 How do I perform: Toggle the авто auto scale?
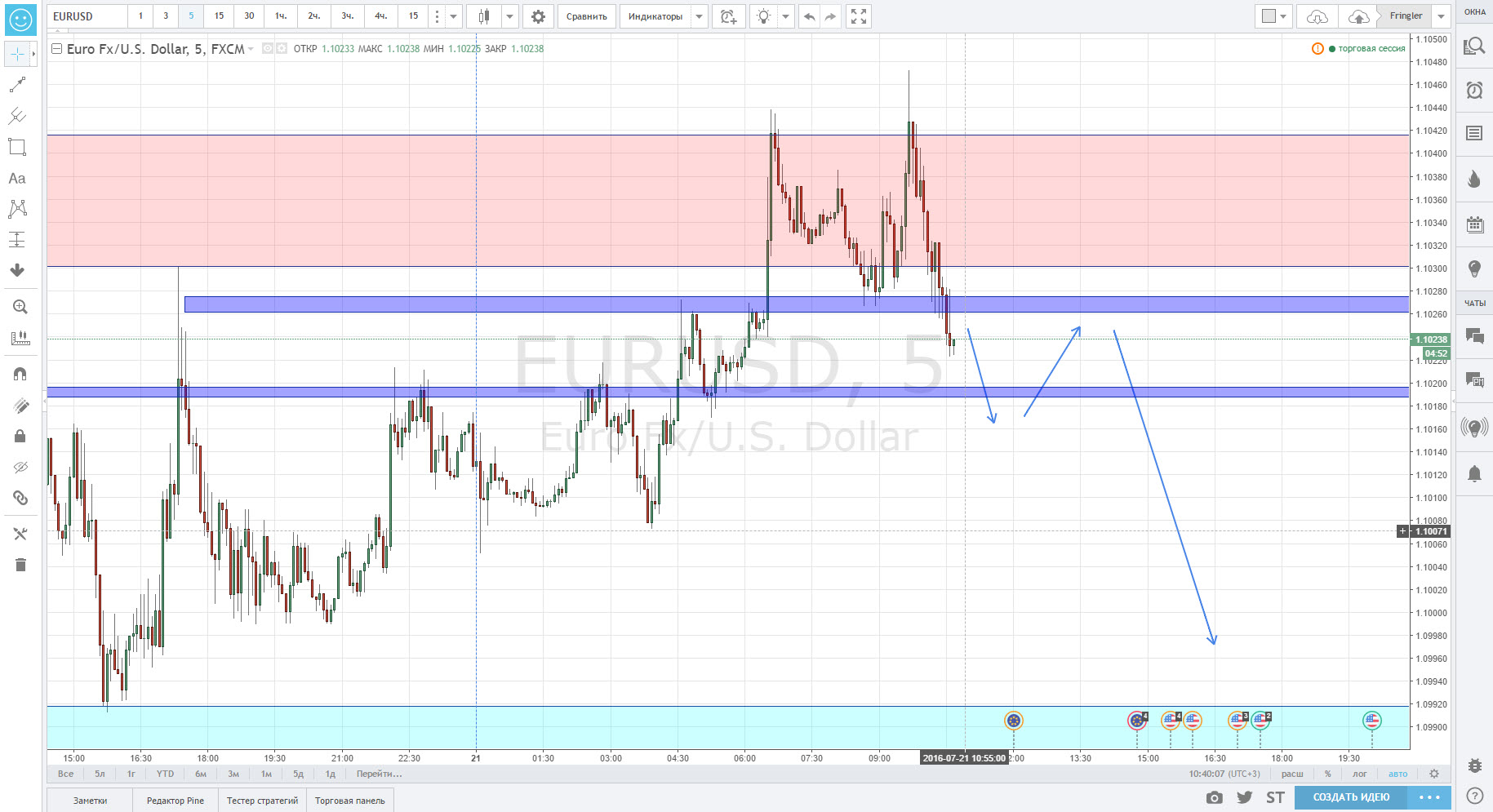click(1398, 774)
